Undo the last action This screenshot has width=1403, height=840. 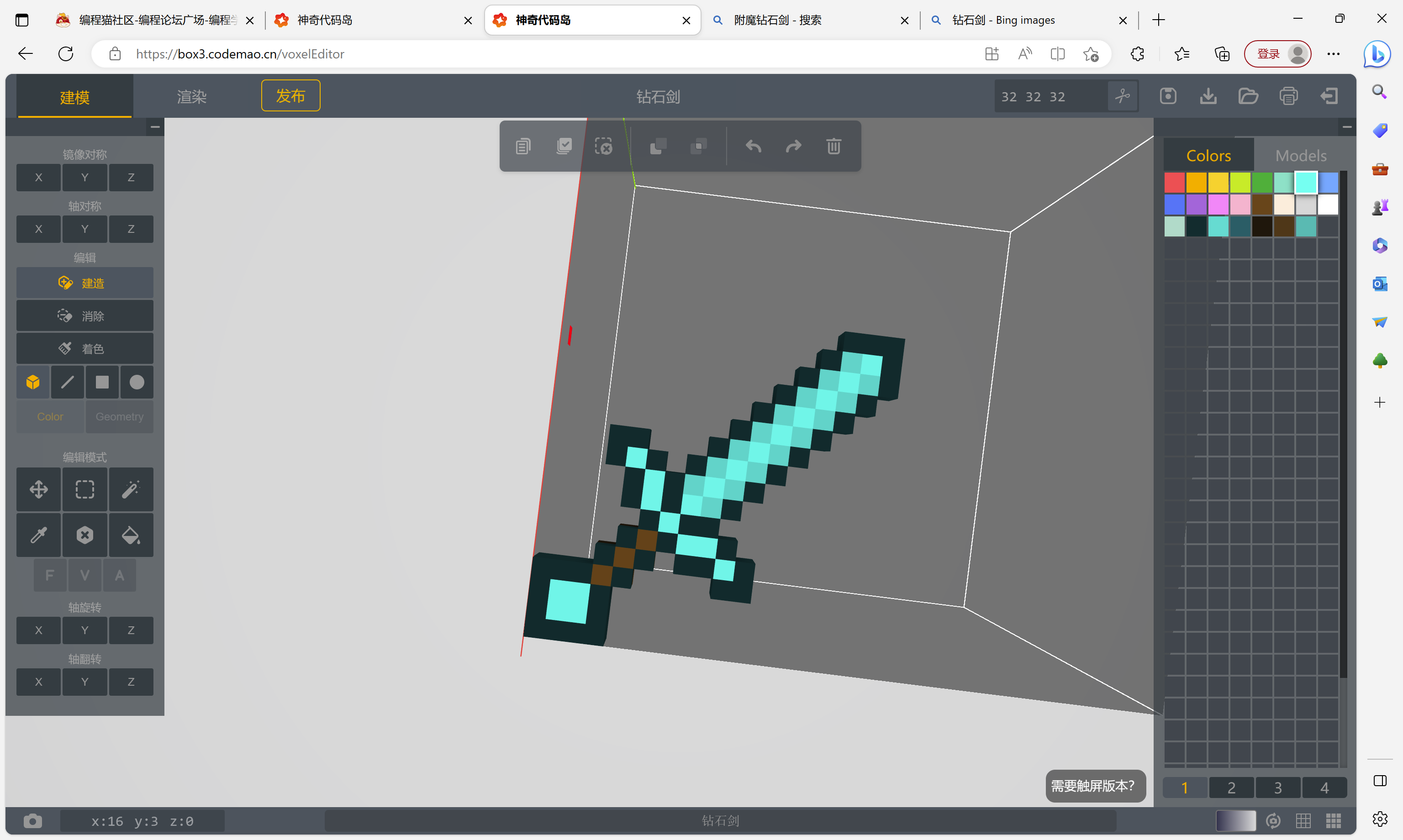coord(754,147)
